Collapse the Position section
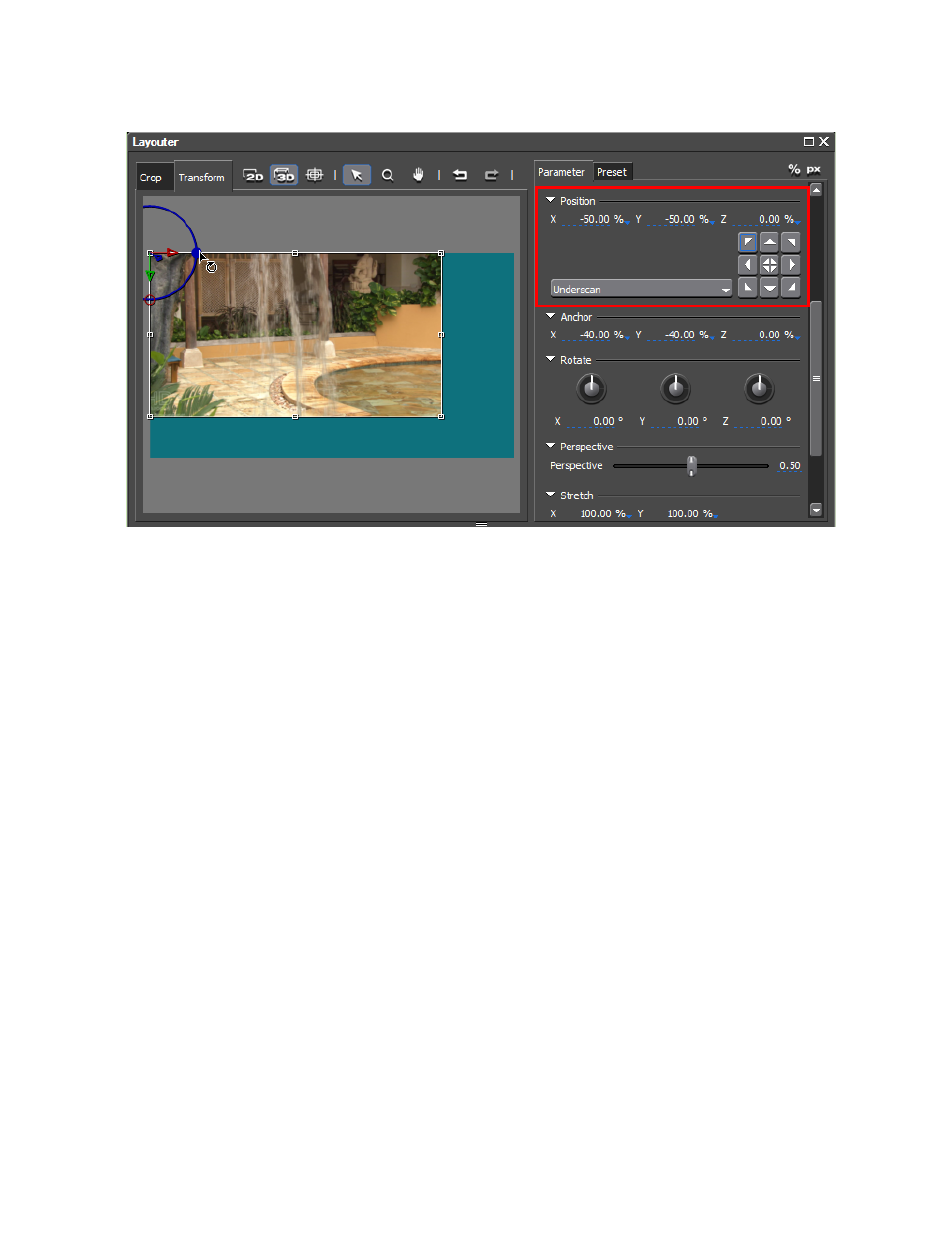Image resolution: width=952 pixels, height=1233 pixels. pyautogui.click(x=550, y=200)
